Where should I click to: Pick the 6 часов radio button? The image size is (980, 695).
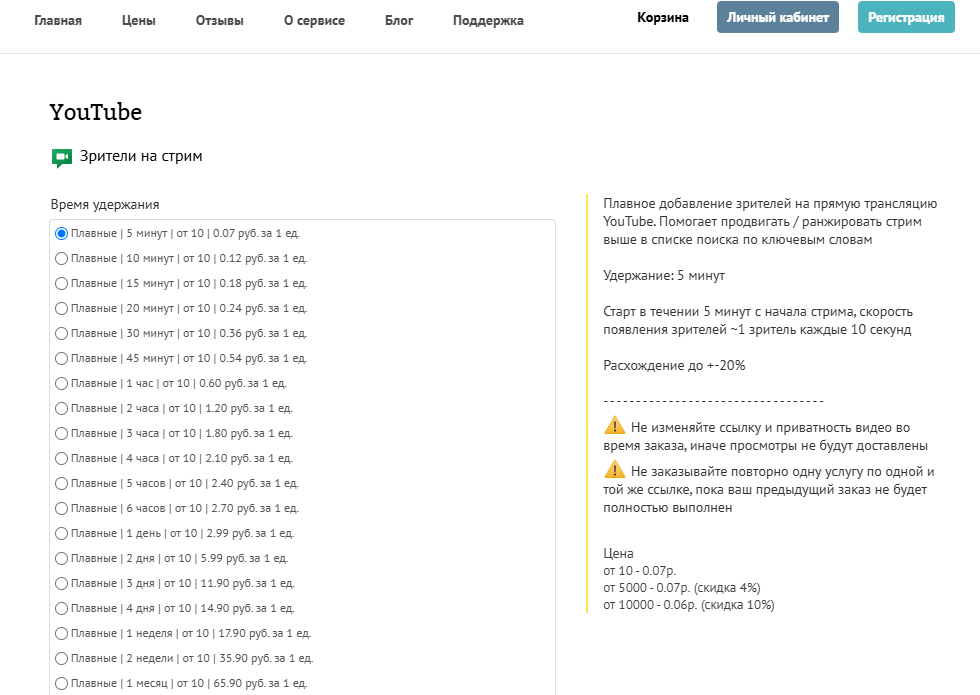pos(61,508)
